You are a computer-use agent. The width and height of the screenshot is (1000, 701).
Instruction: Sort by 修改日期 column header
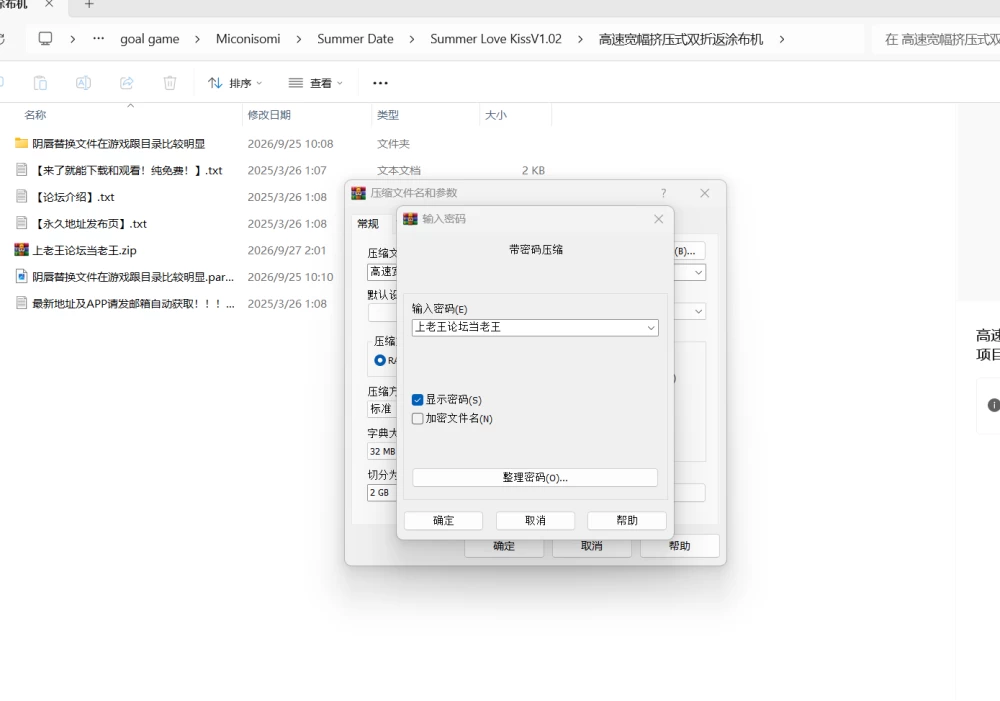coord(268,115)
